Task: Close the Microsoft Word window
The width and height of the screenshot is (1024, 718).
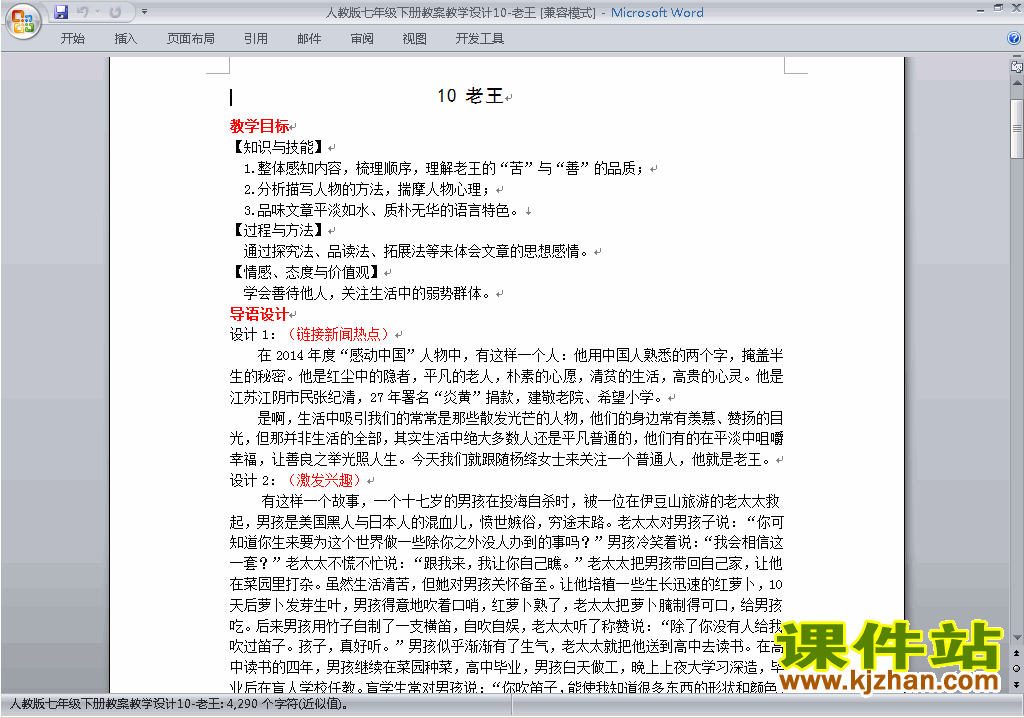Action: 1016,8
